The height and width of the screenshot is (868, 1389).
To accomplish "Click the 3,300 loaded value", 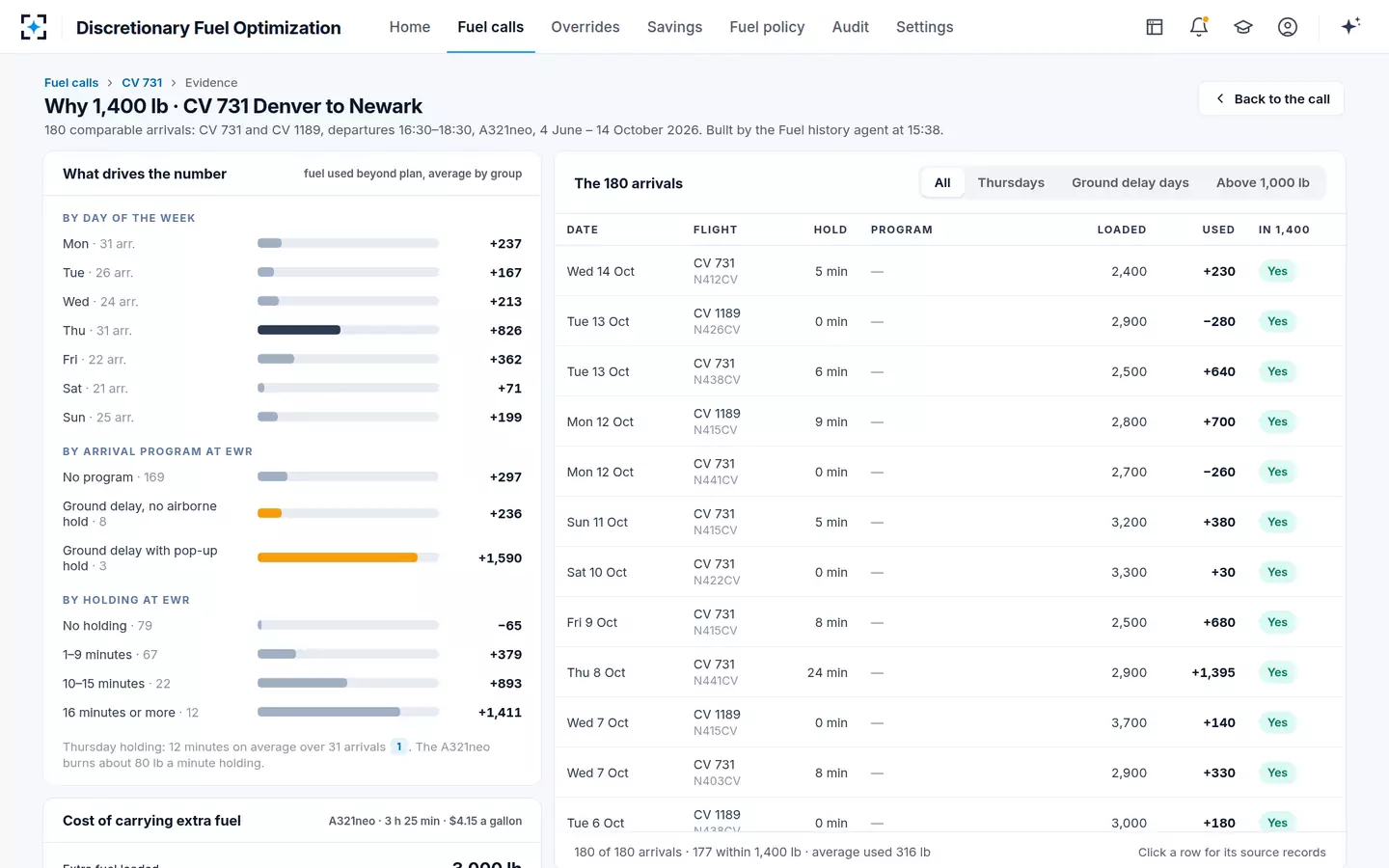I will pyautogui.click(x=1129, y=572).
